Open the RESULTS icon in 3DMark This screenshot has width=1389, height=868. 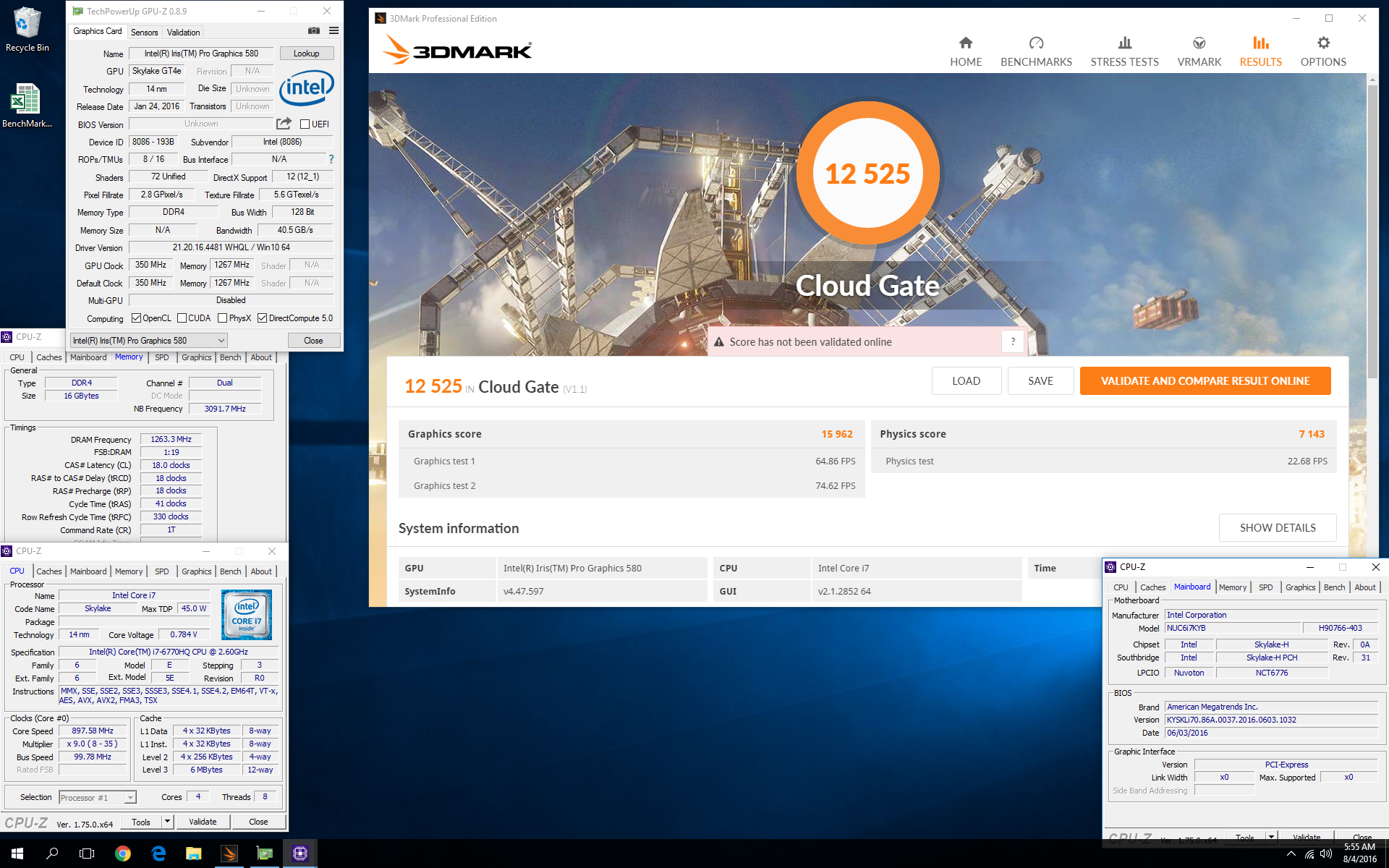click(1260, 43)
